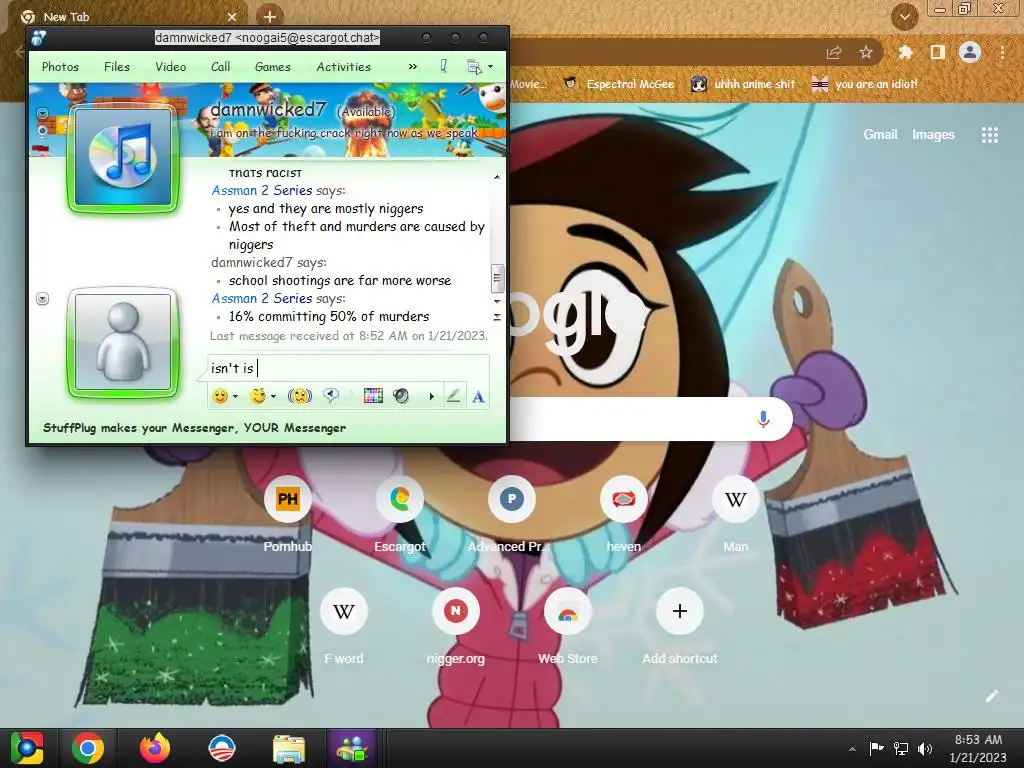Click the contact display picture options arrow
This screenshot has width=1024, height=768.
click(42, 114)
